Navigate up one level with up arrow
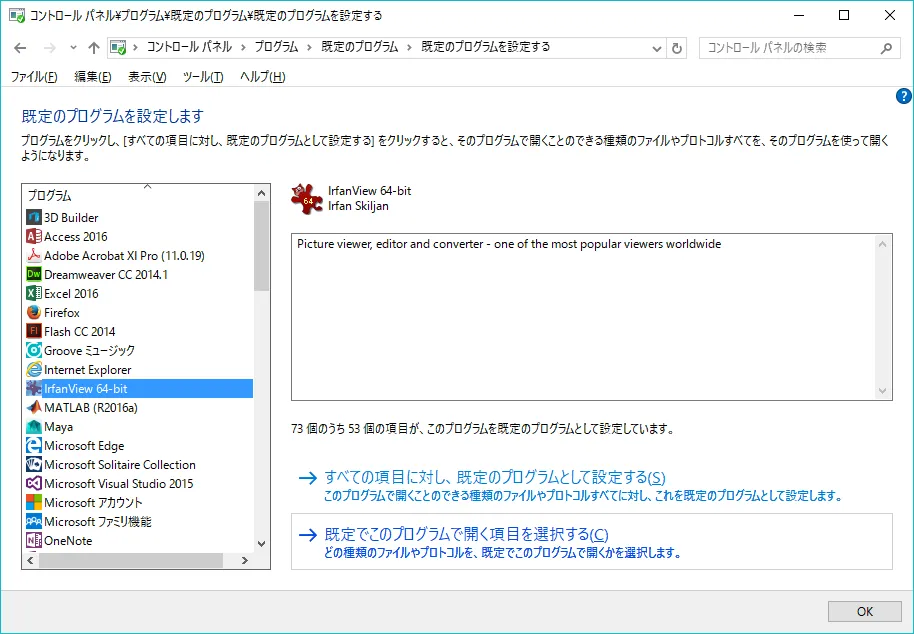Screen dimensions: 914x634 [94, 48]
